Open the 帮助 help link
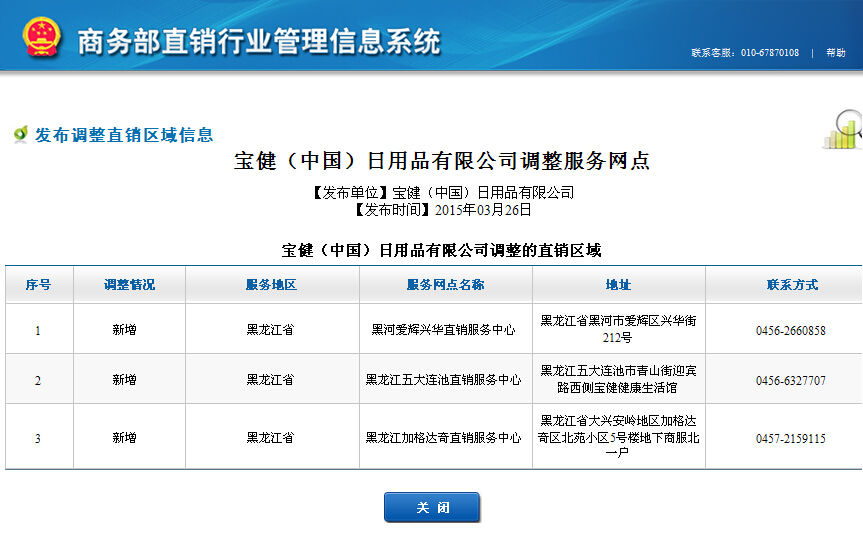863x546 pixels. pyautogui.click(x=835, y=53)
